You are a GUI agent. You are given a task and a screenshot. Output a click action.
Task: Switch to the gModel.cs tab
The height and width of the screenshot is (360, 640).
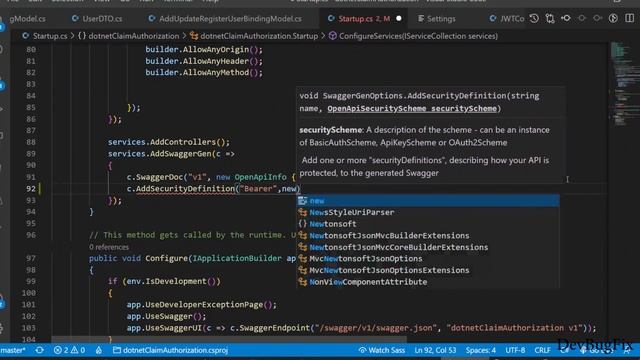pyautogui.click(x=28, y=19)
